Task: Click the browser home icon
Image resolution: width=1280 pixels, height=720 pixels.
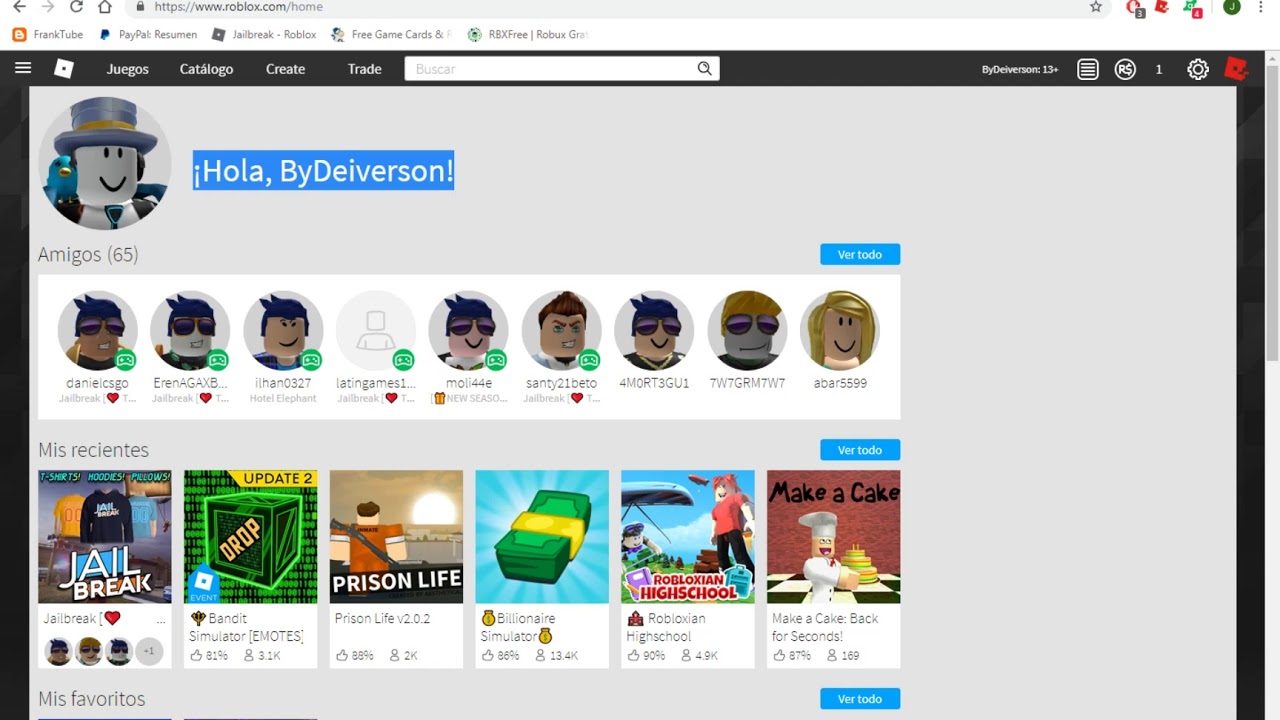Action: click(x=105, y=7)
